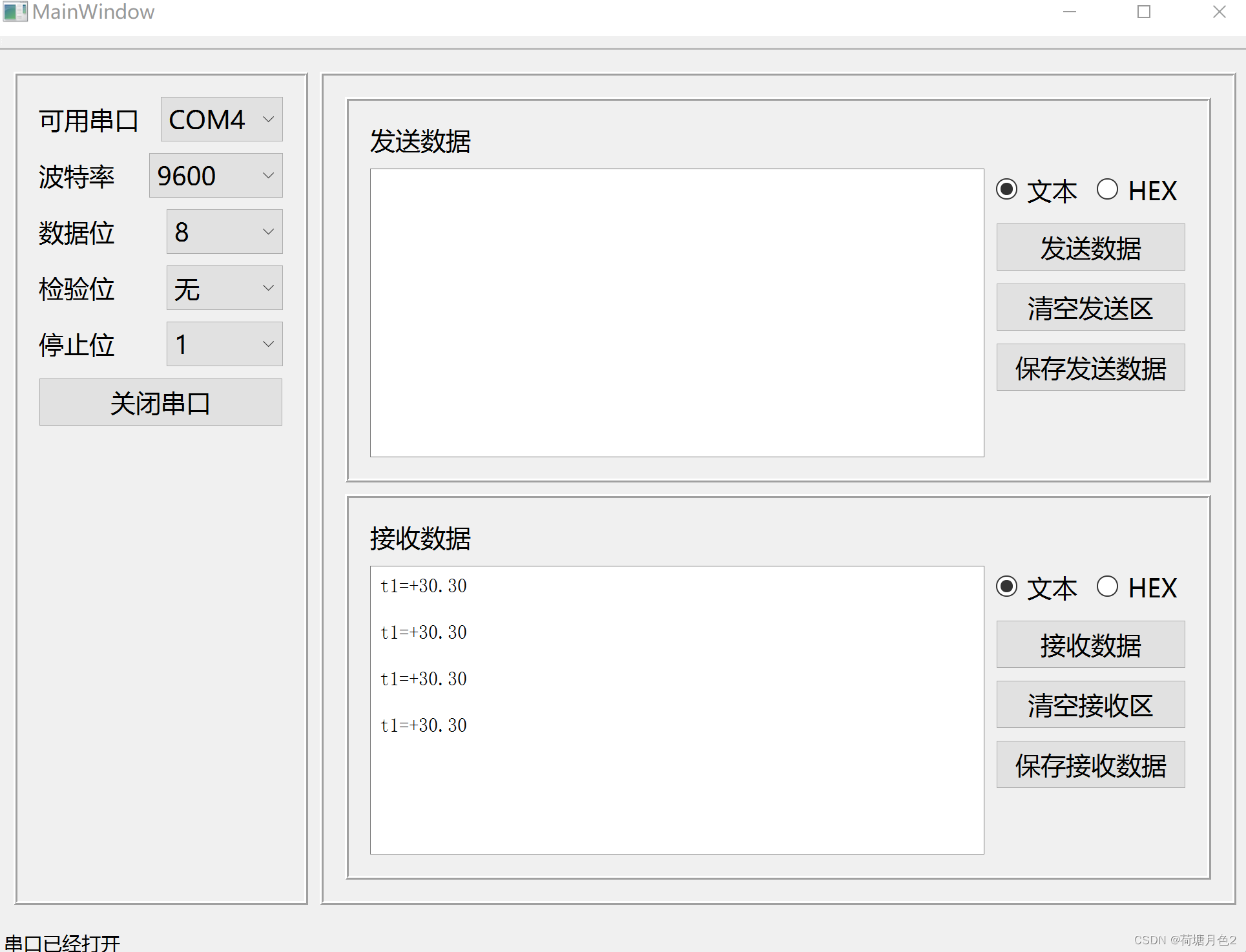Expand the 检验位 dropdown showing 无

coord(225,288)
